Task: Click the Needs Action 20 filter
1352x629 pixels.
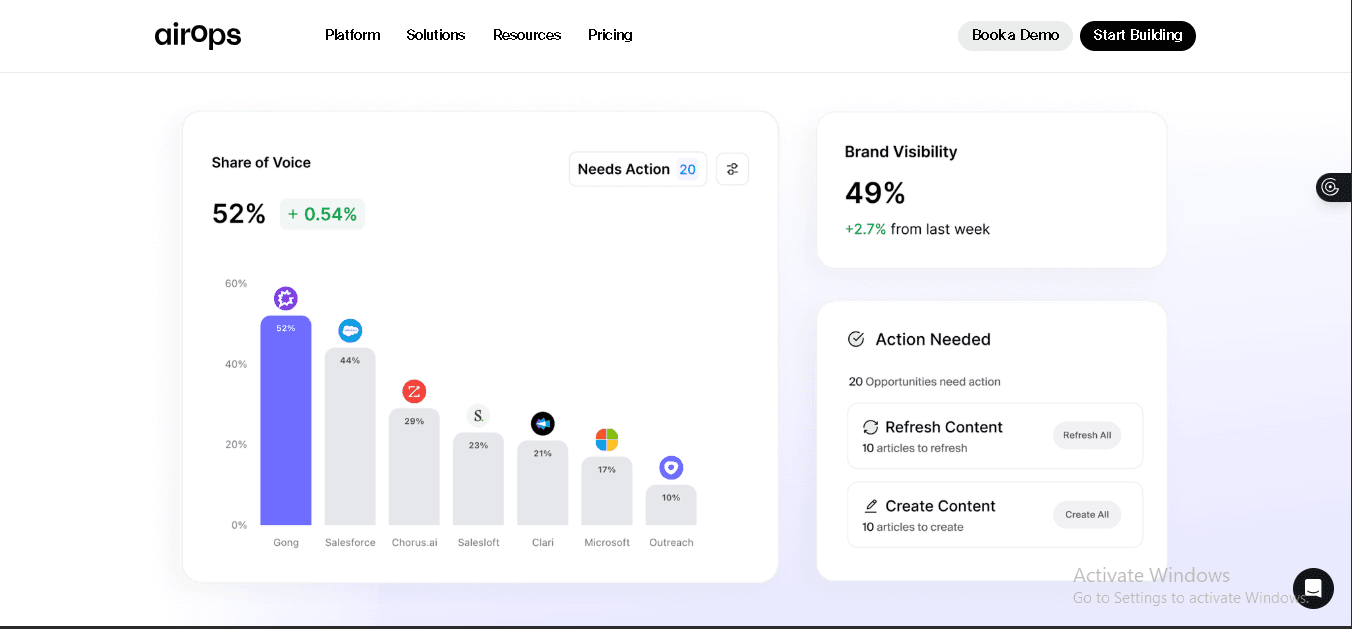Action: (637, 169)
